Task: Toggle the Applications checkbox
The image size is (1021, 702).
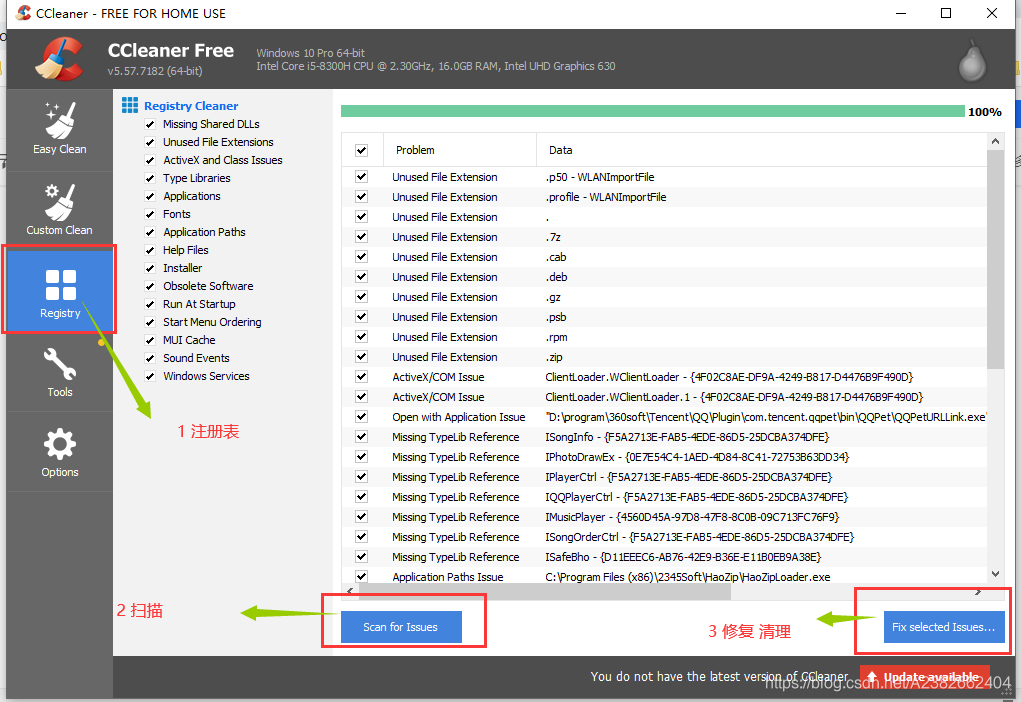Action: pyautogui.click(x=150, y=196)
